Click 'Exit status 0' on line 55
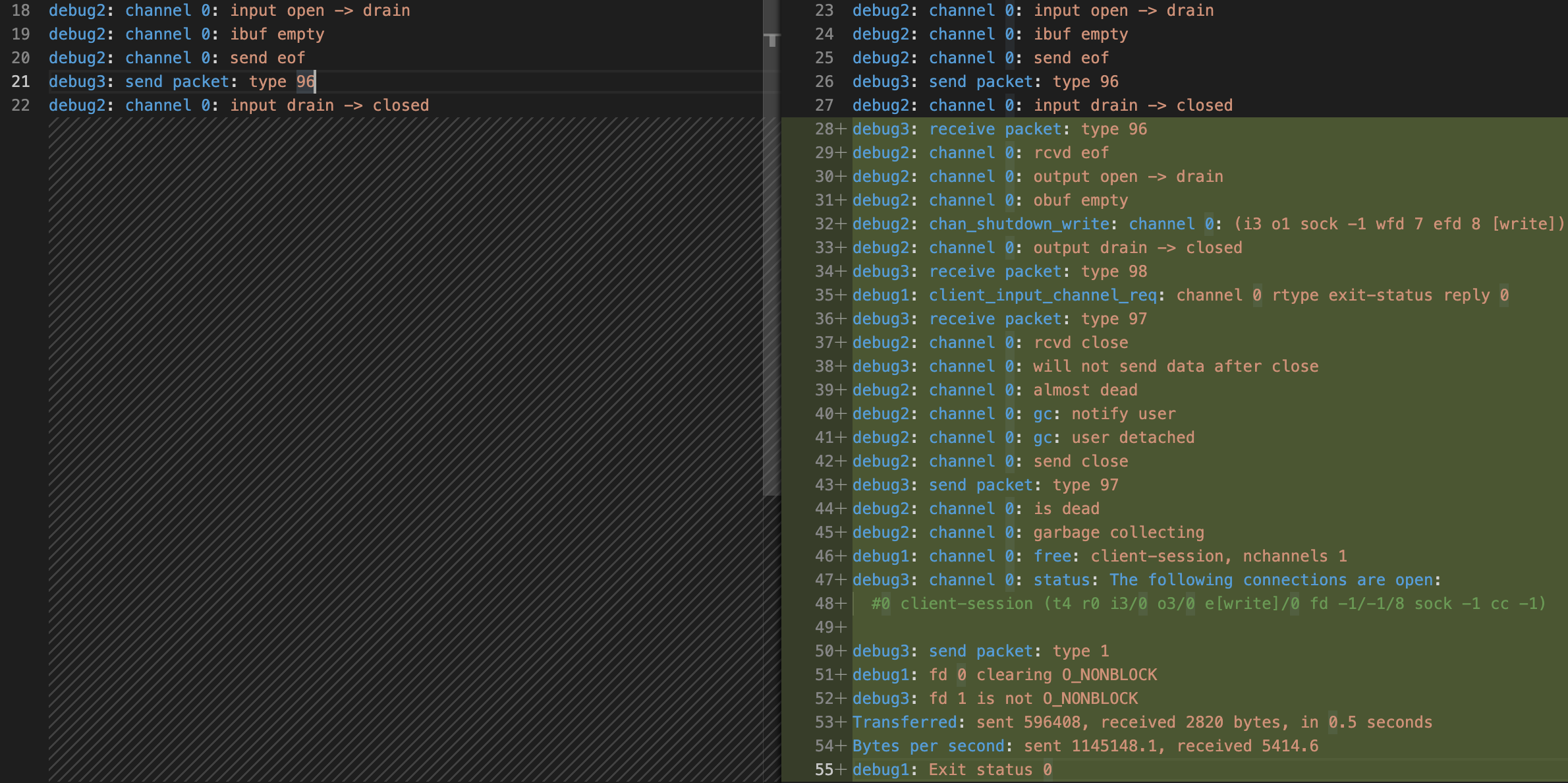Image resolution: width=1568 pixels, height=783 pixels. pyautogui.click(x=990, y=770)
